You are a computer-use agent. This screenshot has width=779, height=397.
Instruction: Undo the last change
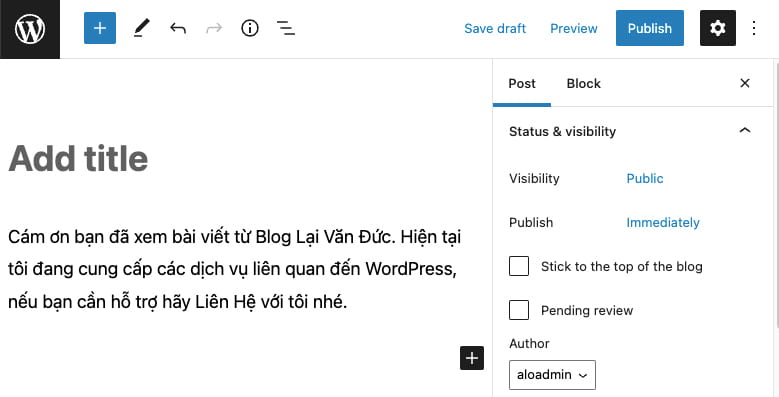pyautogui.click(x=177, y=28)
